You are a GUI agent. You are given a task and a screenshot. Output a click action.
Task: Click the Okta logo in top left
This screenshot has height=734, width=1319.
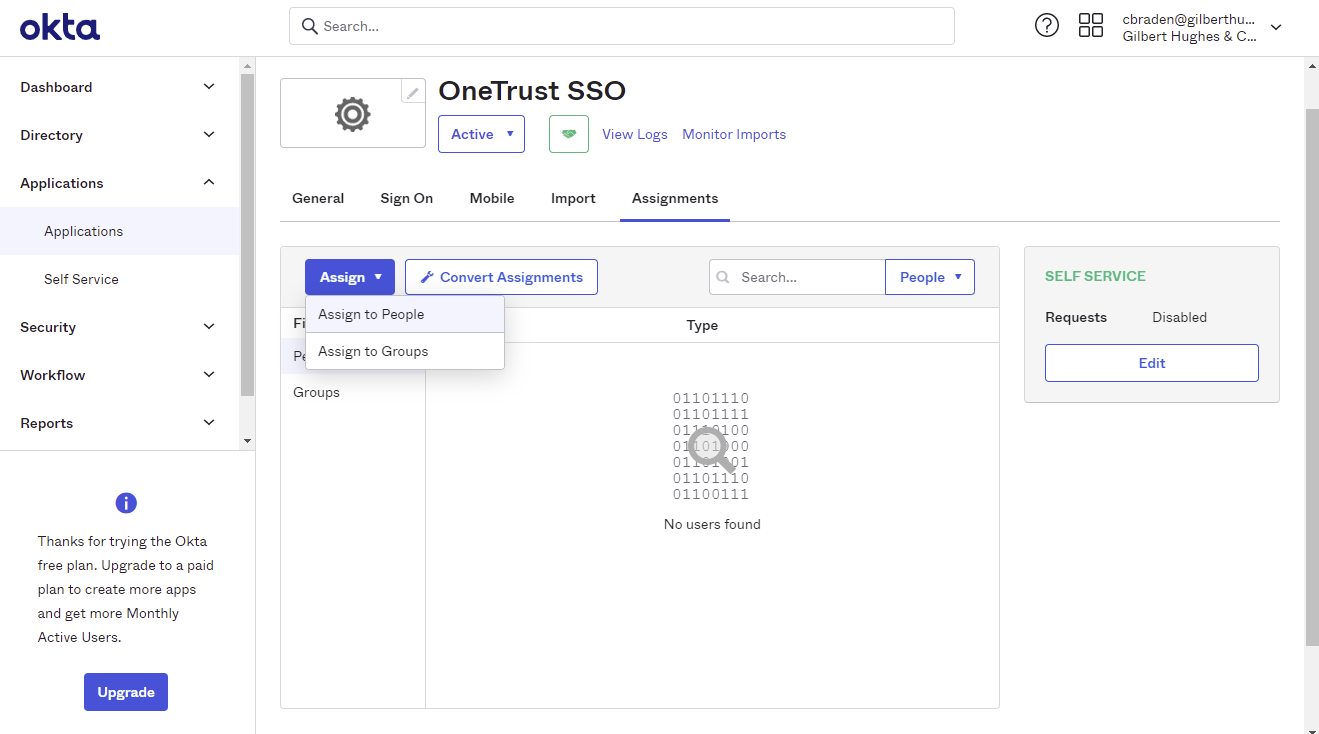pos(59,27)
